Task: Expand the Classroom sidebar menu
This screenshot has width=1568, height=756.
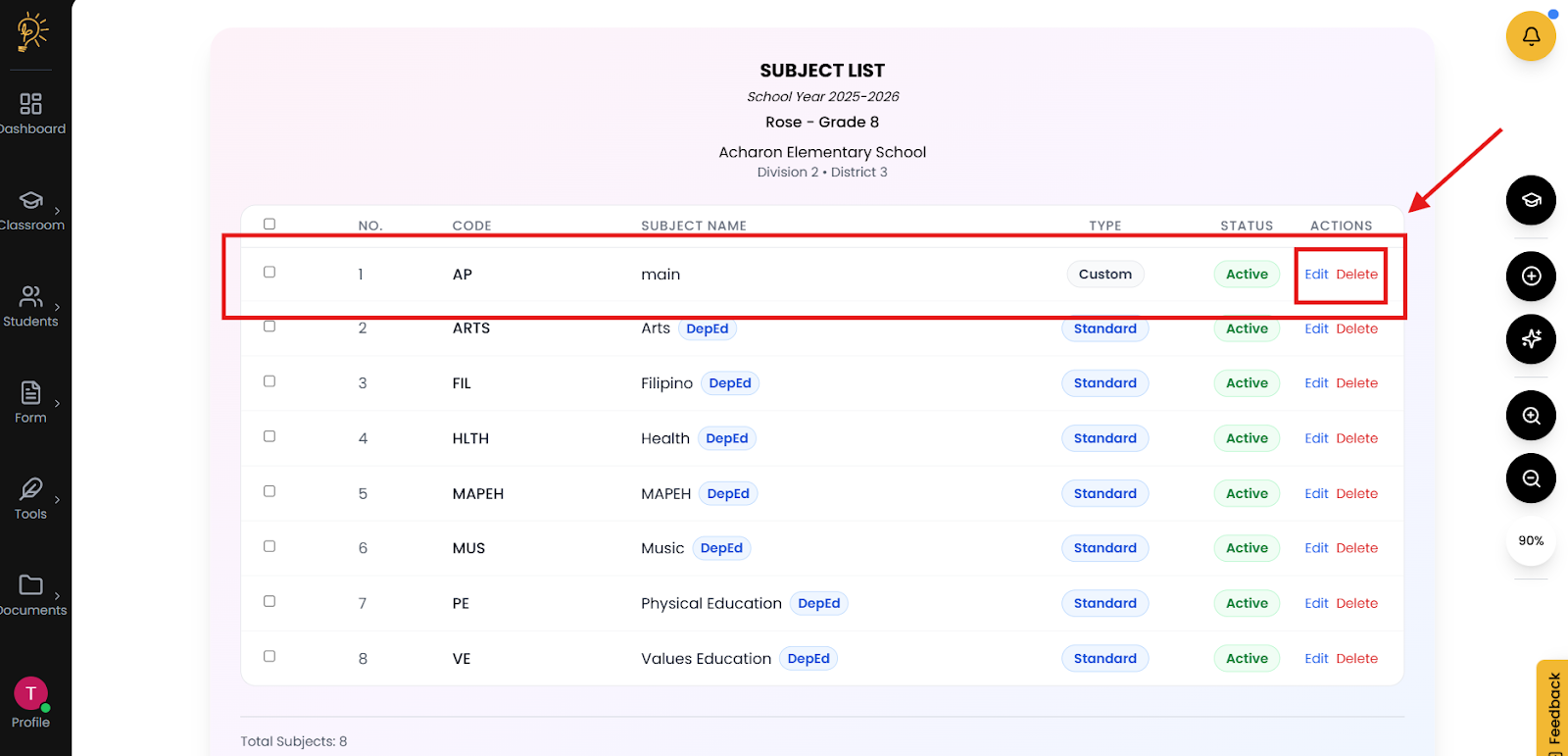Action: tap(31, 210)
